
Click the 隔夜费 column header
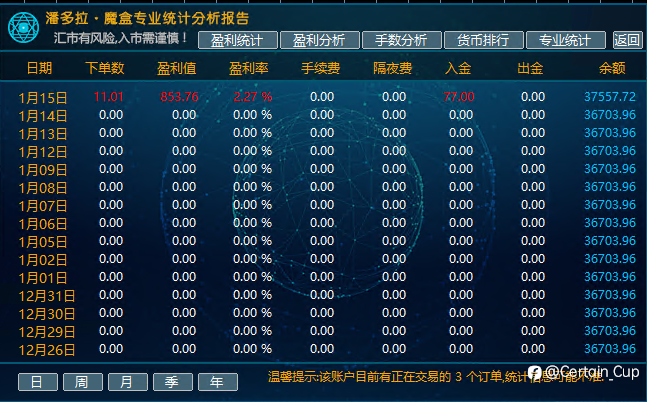coord(392,68)
